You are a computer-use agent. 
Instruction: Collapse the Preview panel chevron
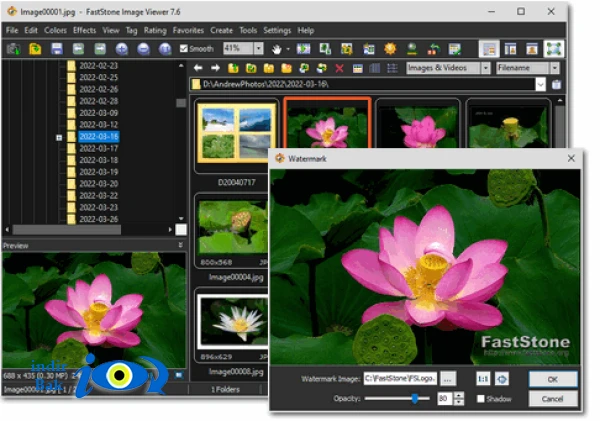pos(181,245)
